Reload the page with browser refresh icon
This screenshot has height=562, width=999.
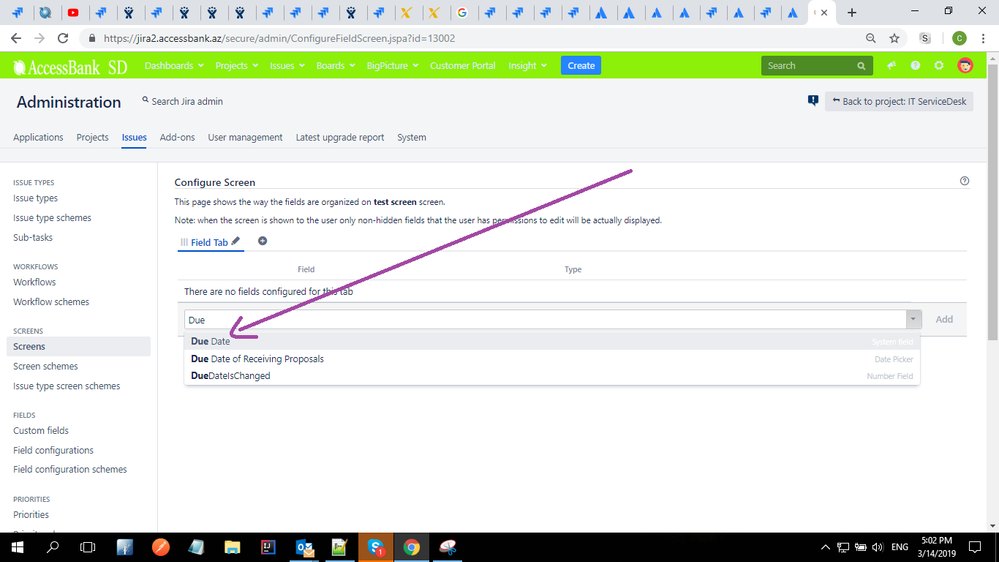click(x=62, y=38)
